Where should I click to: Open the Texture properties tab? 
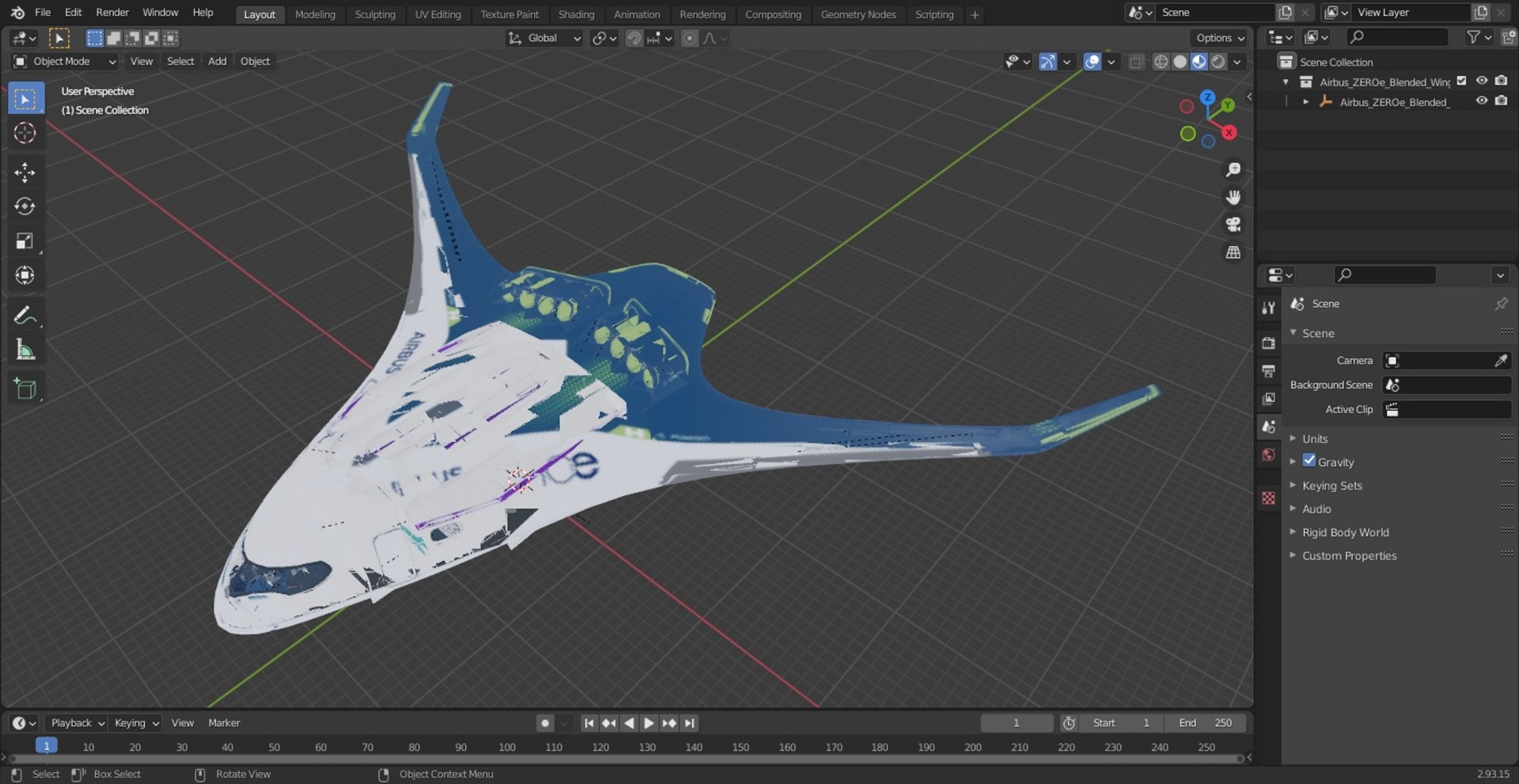[1269, 498]
